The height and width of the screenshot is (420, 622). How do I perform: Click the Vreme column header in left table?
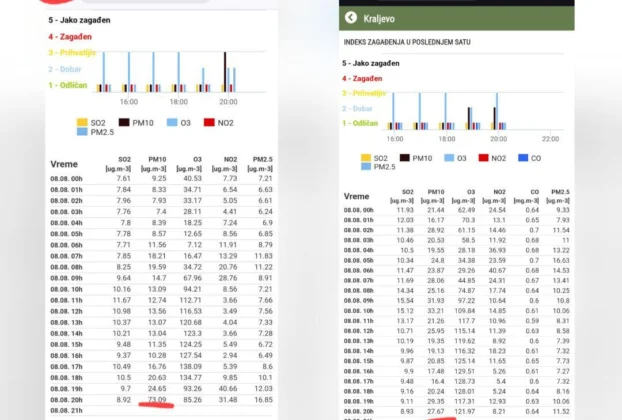click(x=64, y=161)
